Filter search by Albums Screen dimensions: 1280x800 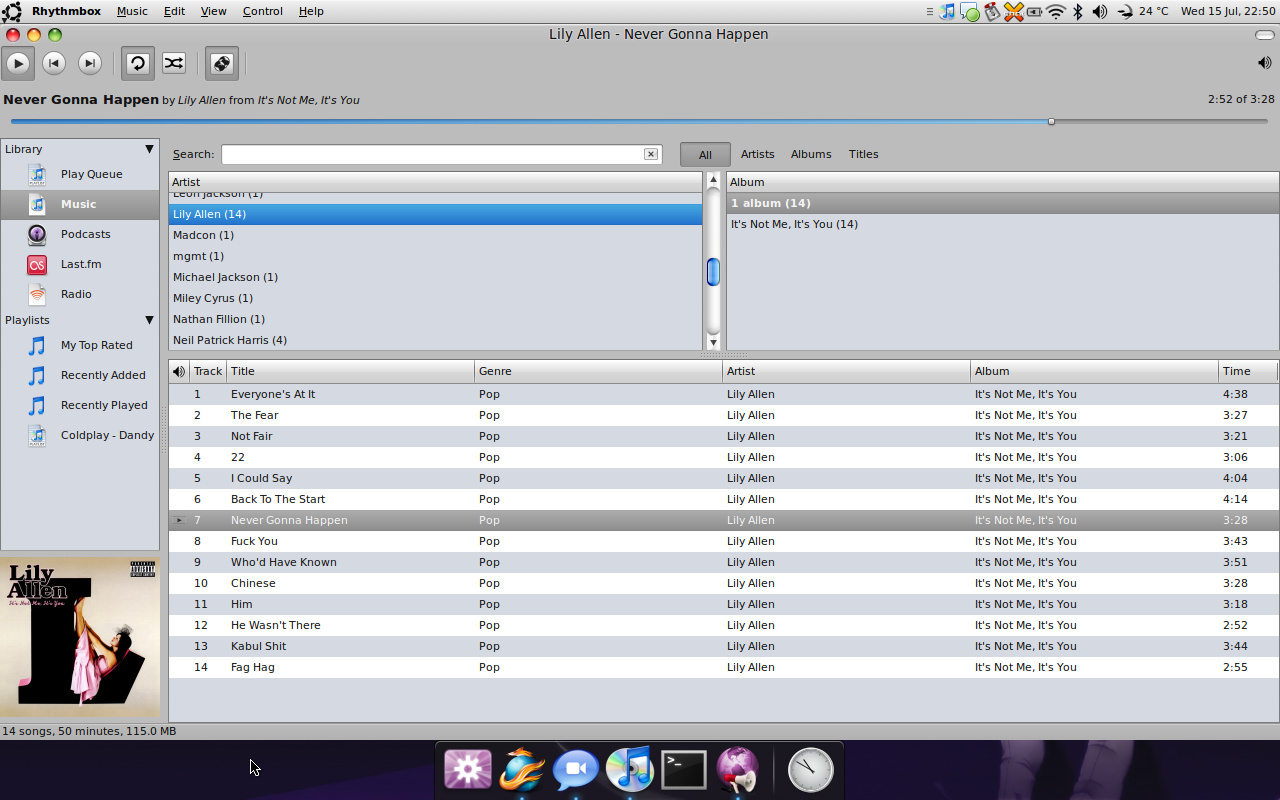(x=811, y=154)
